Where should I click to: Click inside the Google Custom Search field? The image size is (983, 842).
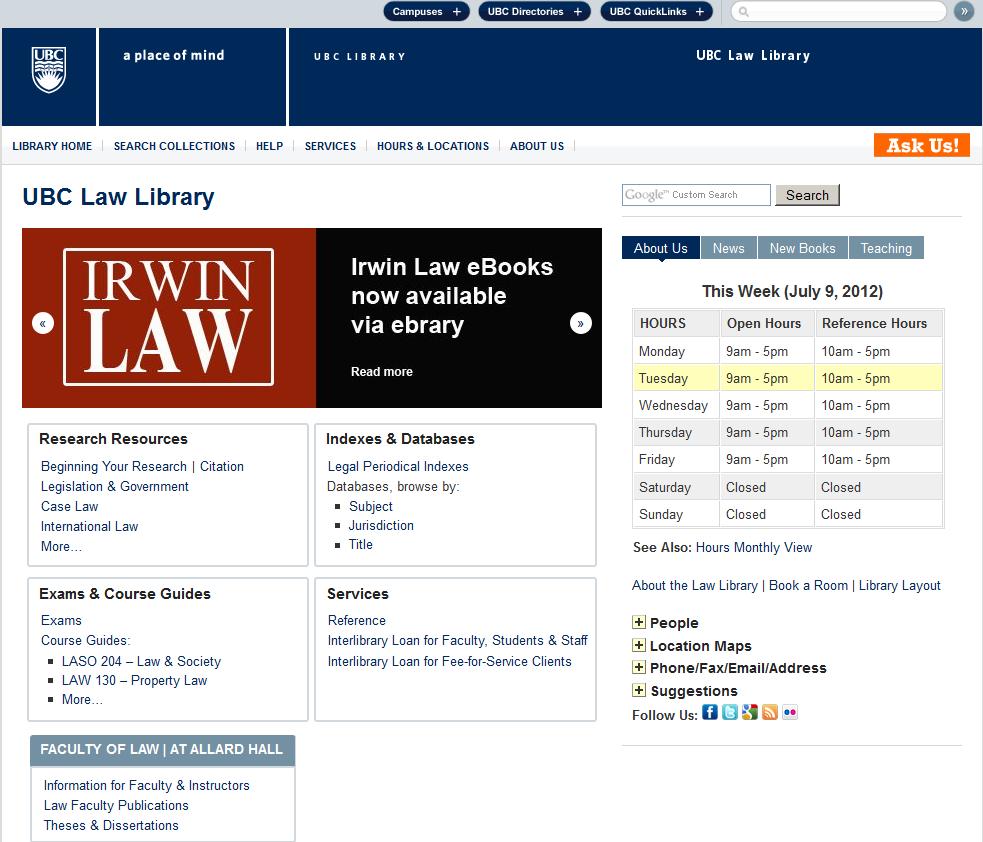pos(695,195)
